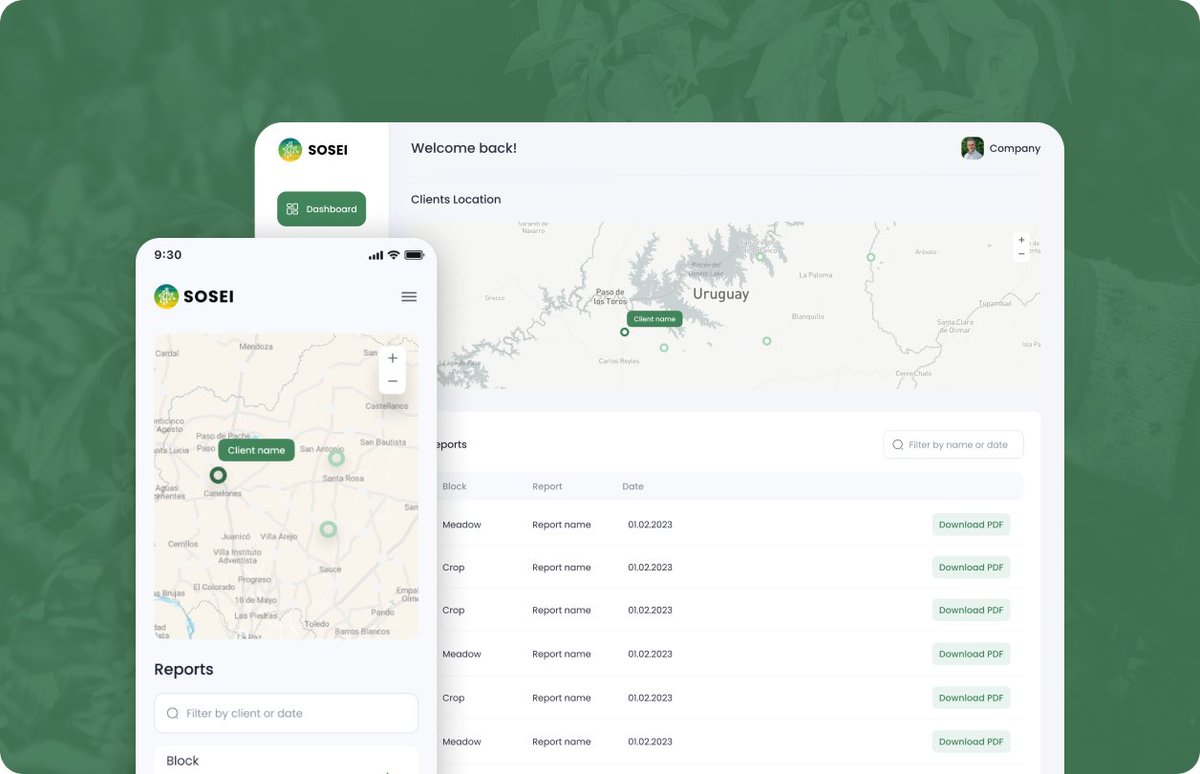Click the Paso de los Toros map label
This screenshot has height=774, width=1200.
click(x=609, y=296)
